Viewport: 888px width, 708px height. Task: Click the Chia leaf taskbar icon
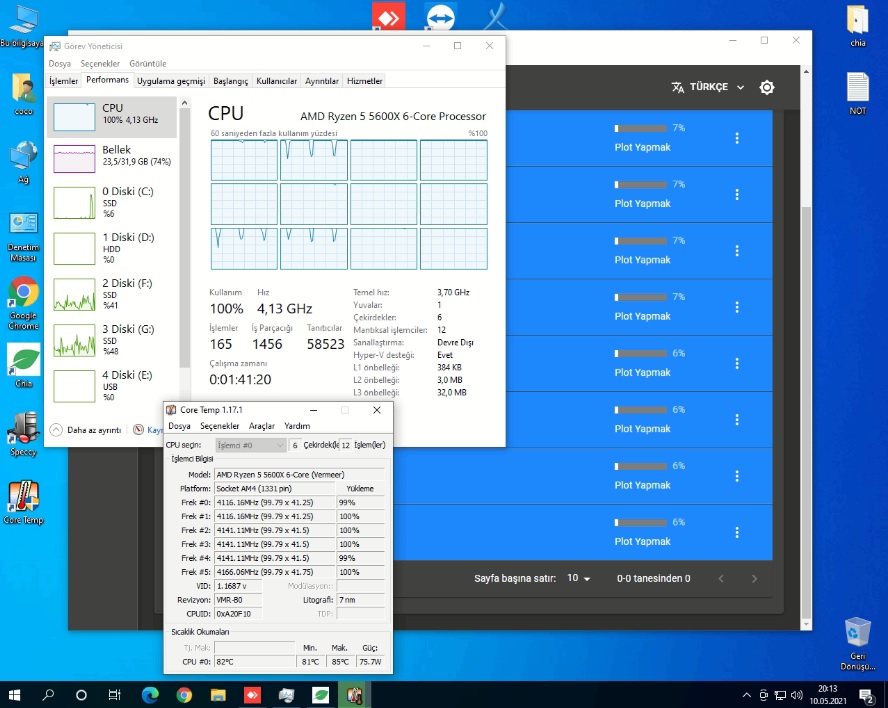321,695
